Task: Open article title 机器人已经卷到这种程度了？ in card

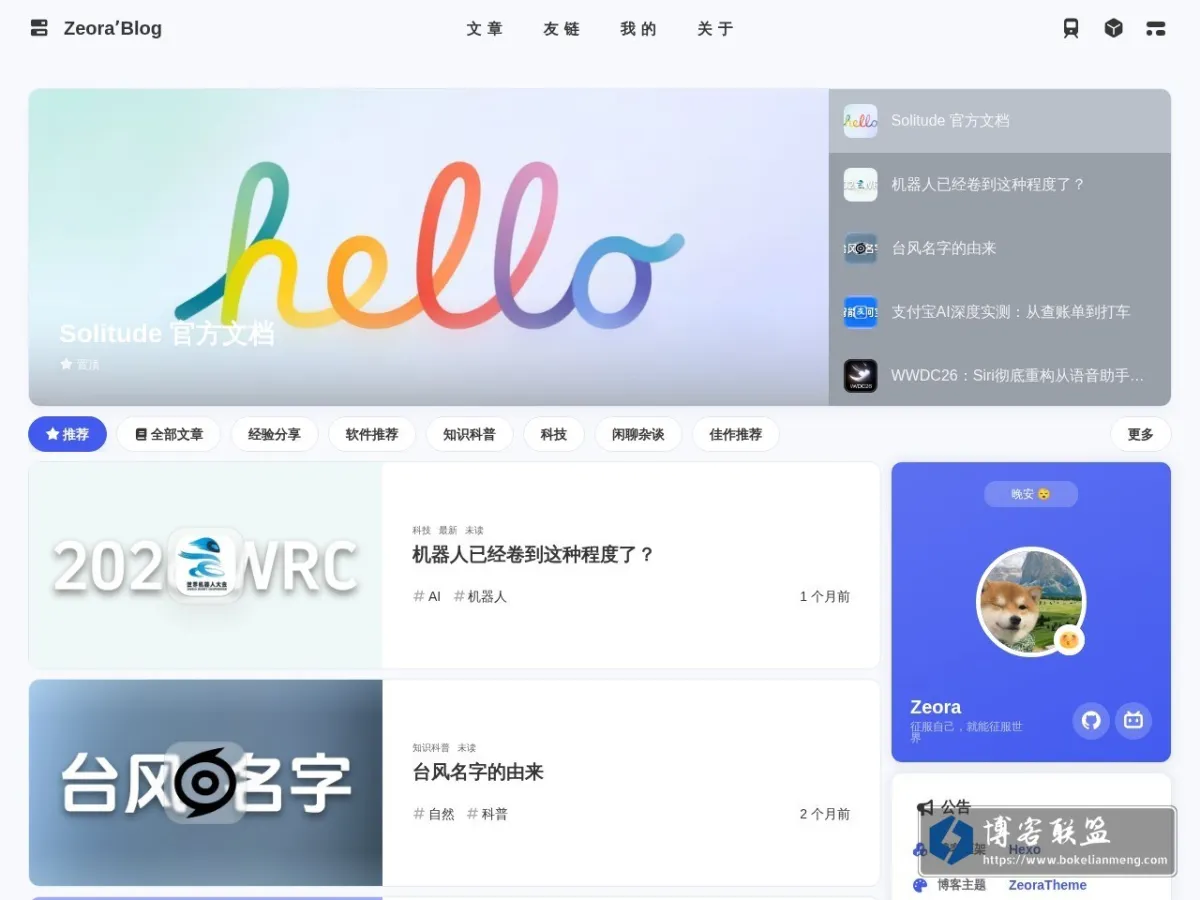Action: click(534, 554)
